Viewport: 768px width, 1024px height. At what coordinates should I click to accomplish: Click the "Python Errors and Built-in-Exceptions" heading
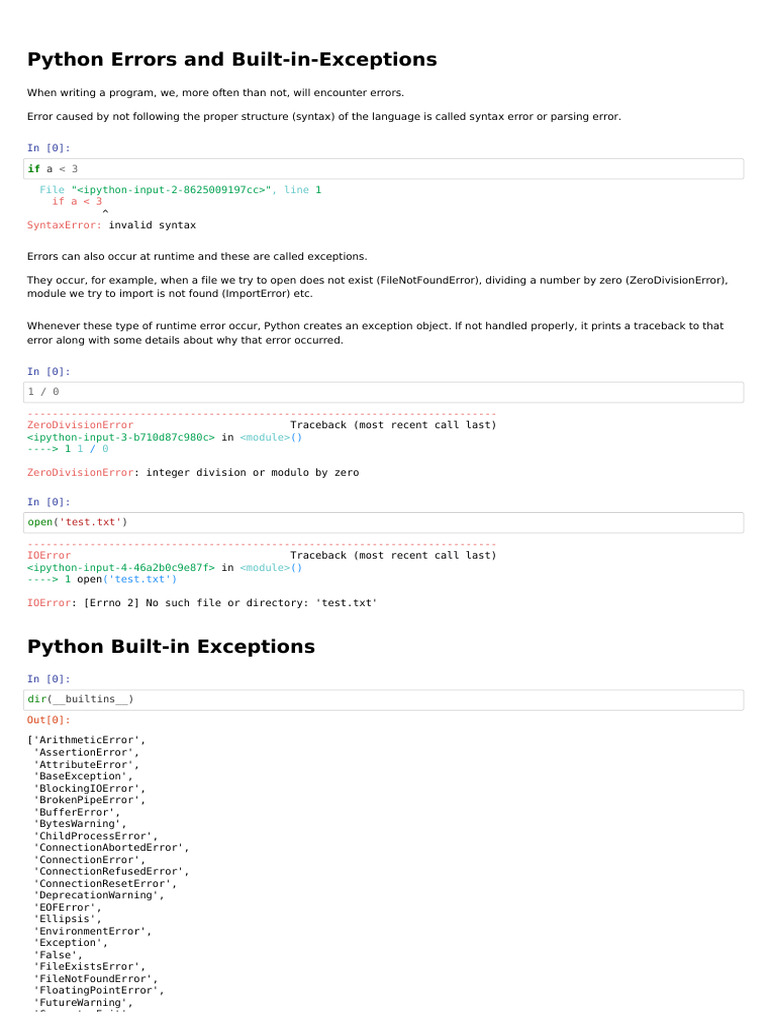click(x=232, y=60)
